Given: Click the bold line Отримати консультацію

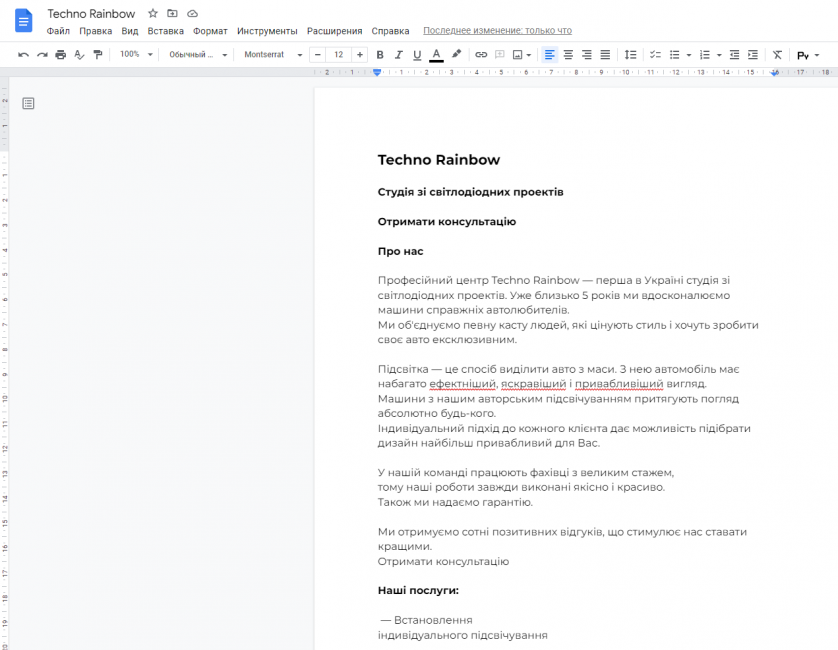Looking at the screenshot, I should point(447,221).
